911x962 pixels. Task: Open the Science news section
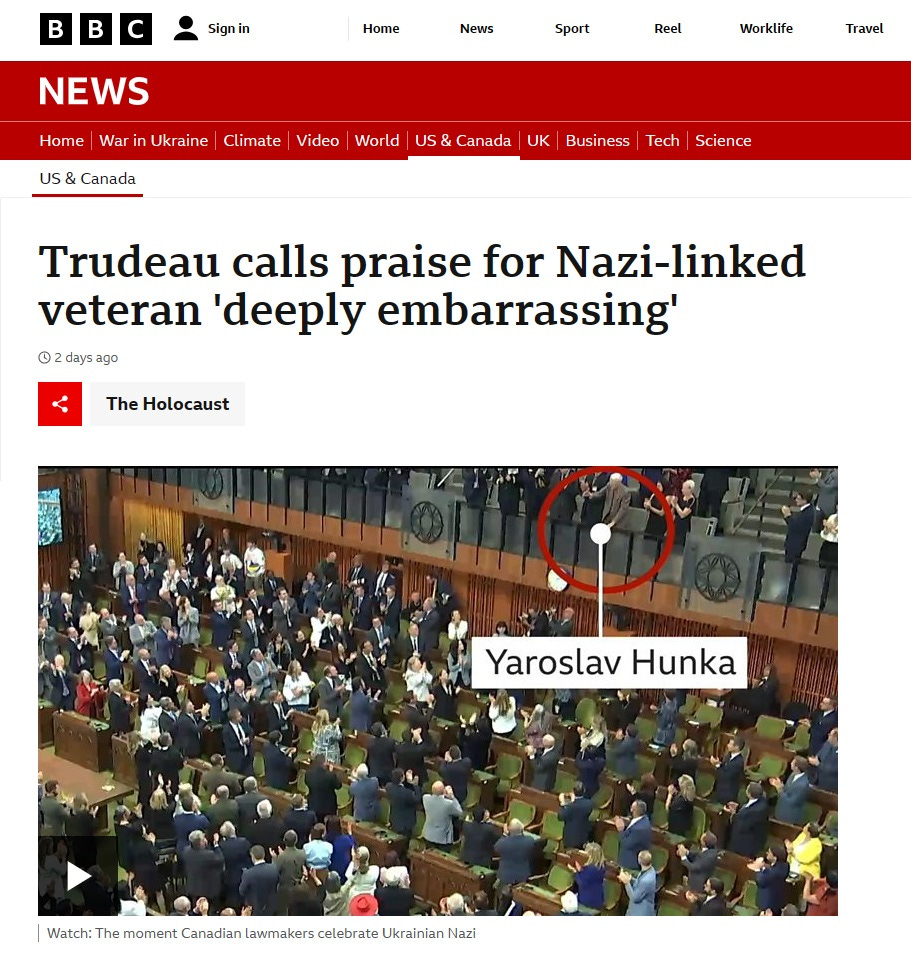723,140
